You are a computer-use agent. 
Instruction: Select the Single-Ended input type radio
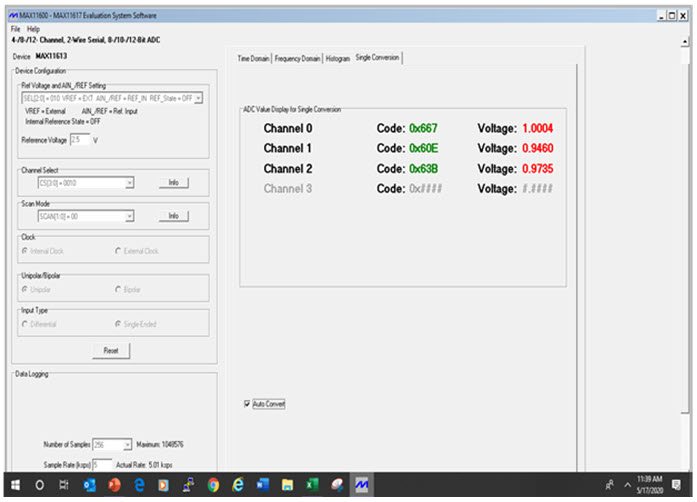tap(118, 324)
